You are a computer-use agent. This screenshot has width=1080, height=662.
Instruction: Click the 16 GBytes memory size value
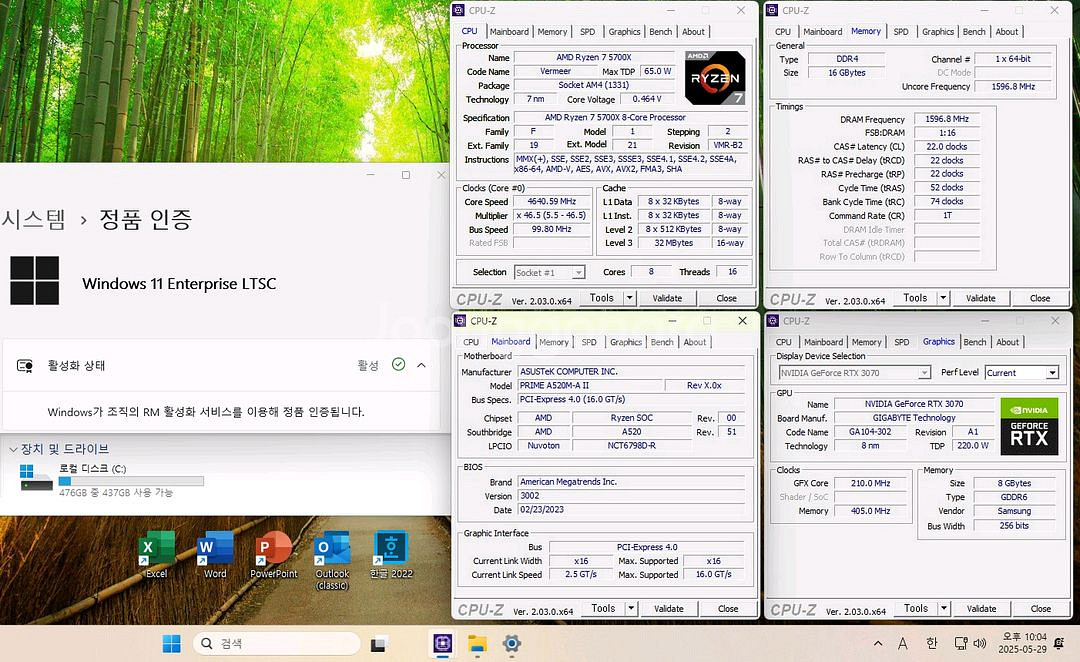[x=847, y=73]
